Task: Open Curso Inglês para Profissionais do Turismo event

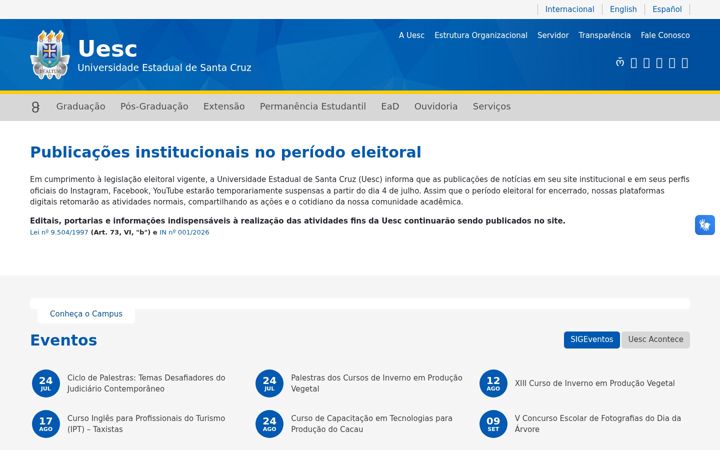Action: point(146,424)
